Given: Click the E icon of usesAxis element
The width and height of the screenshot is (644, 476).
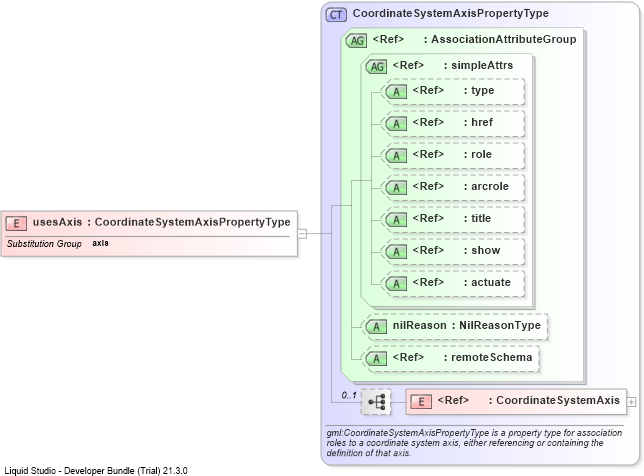Looking at the screenshot, I should coord(16,223).
